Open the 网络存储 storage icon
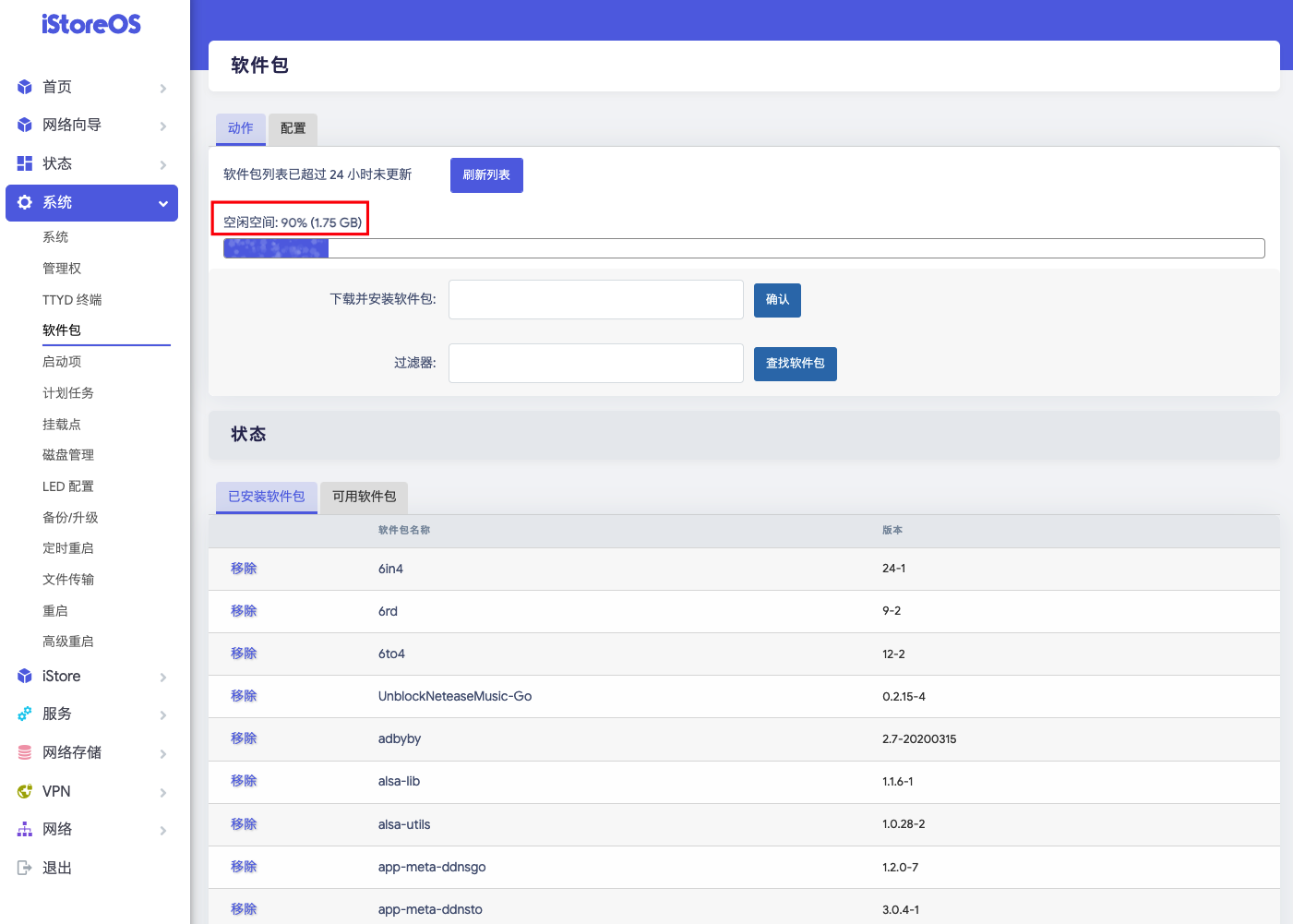 pyautogui.click(x=24, y=752)
